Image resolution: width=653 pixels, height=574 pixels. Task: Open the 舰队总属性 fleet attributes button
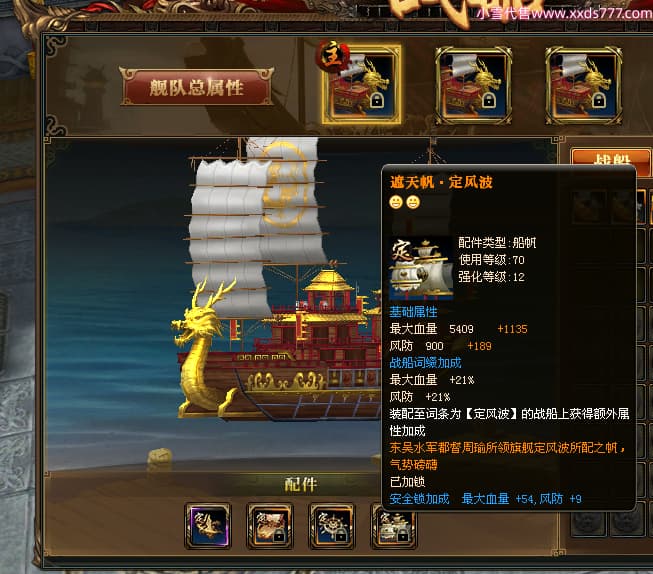(196, 87)
